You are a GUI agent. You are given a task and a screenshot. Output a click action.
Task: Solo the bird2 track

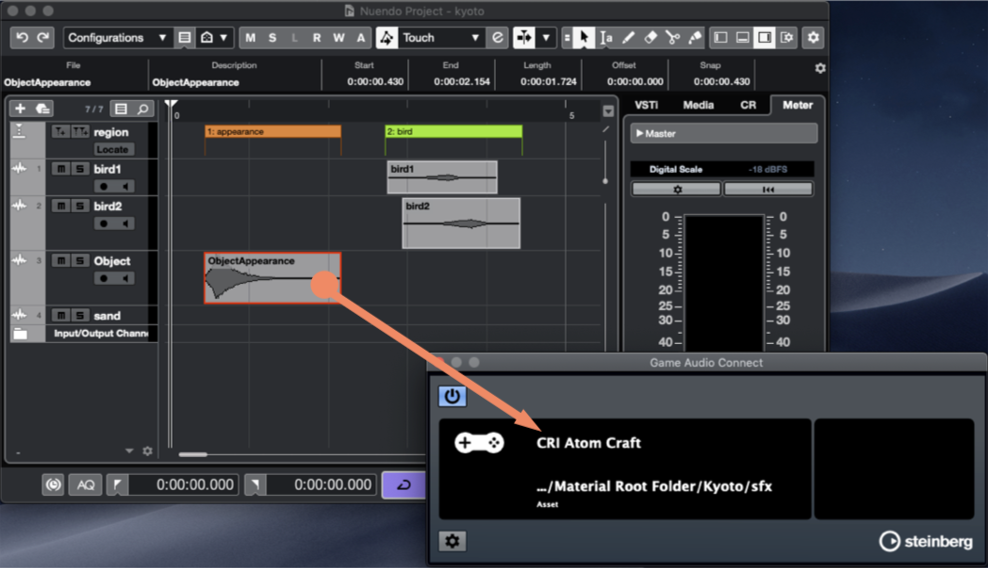[x=80, y=206]
